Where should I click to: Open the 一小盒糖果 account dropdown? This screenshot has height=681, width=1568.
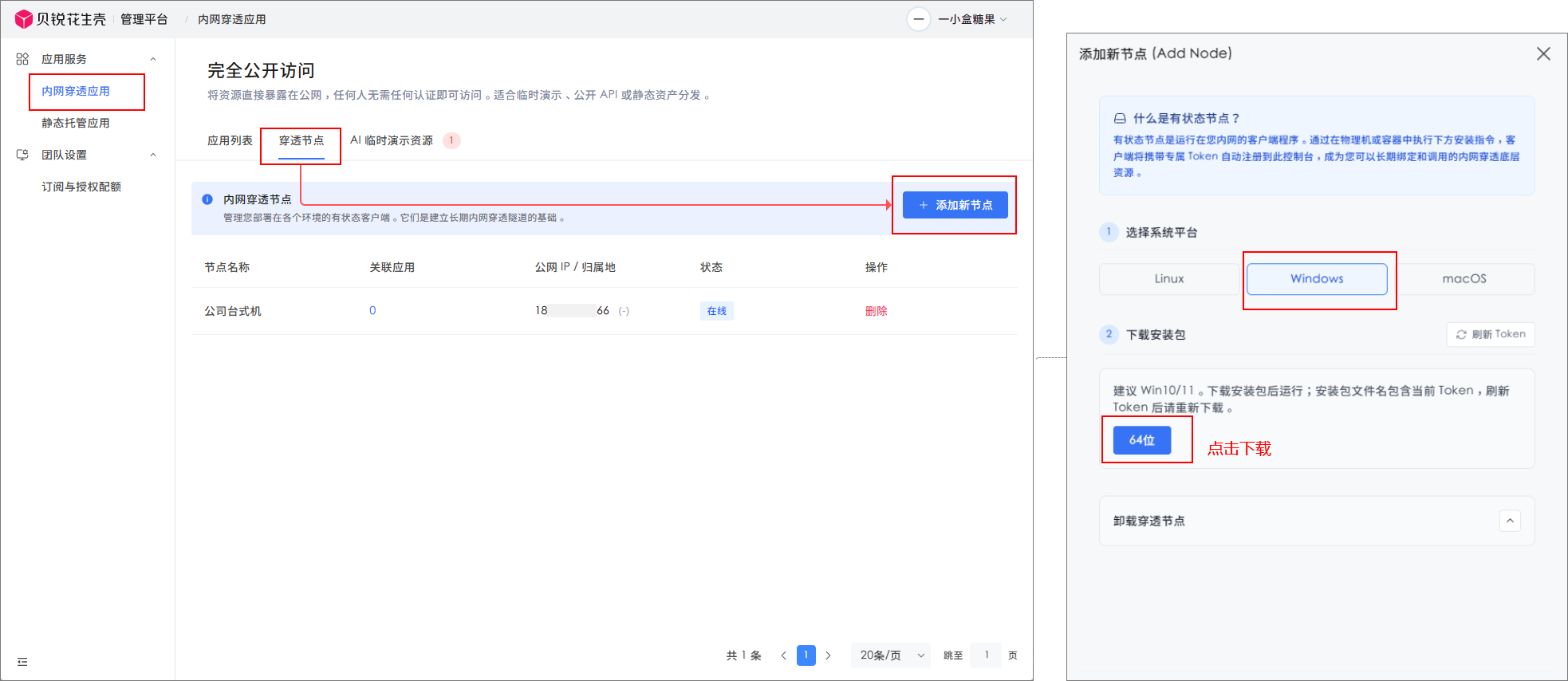(x=972, y=19)
